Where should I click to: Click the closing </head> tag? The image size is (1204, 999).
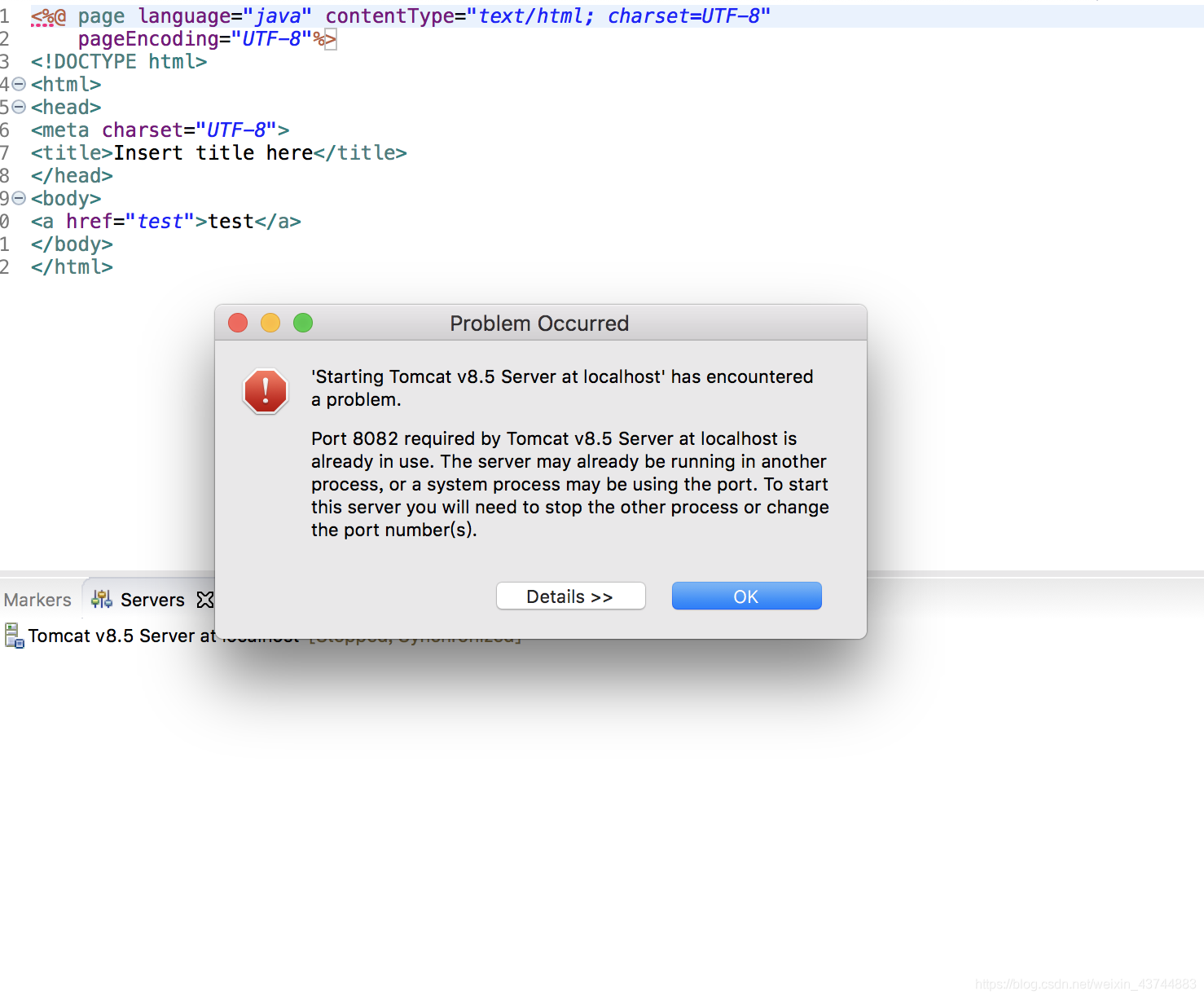tap(72, 175)
